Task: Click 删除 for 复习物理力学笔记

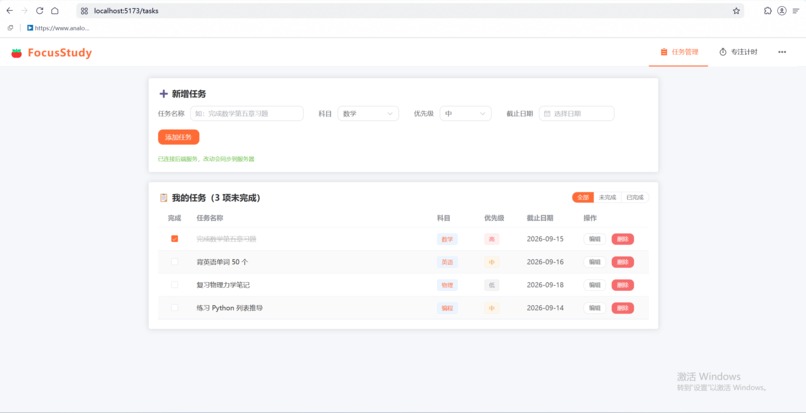Action: coord(622,285)
